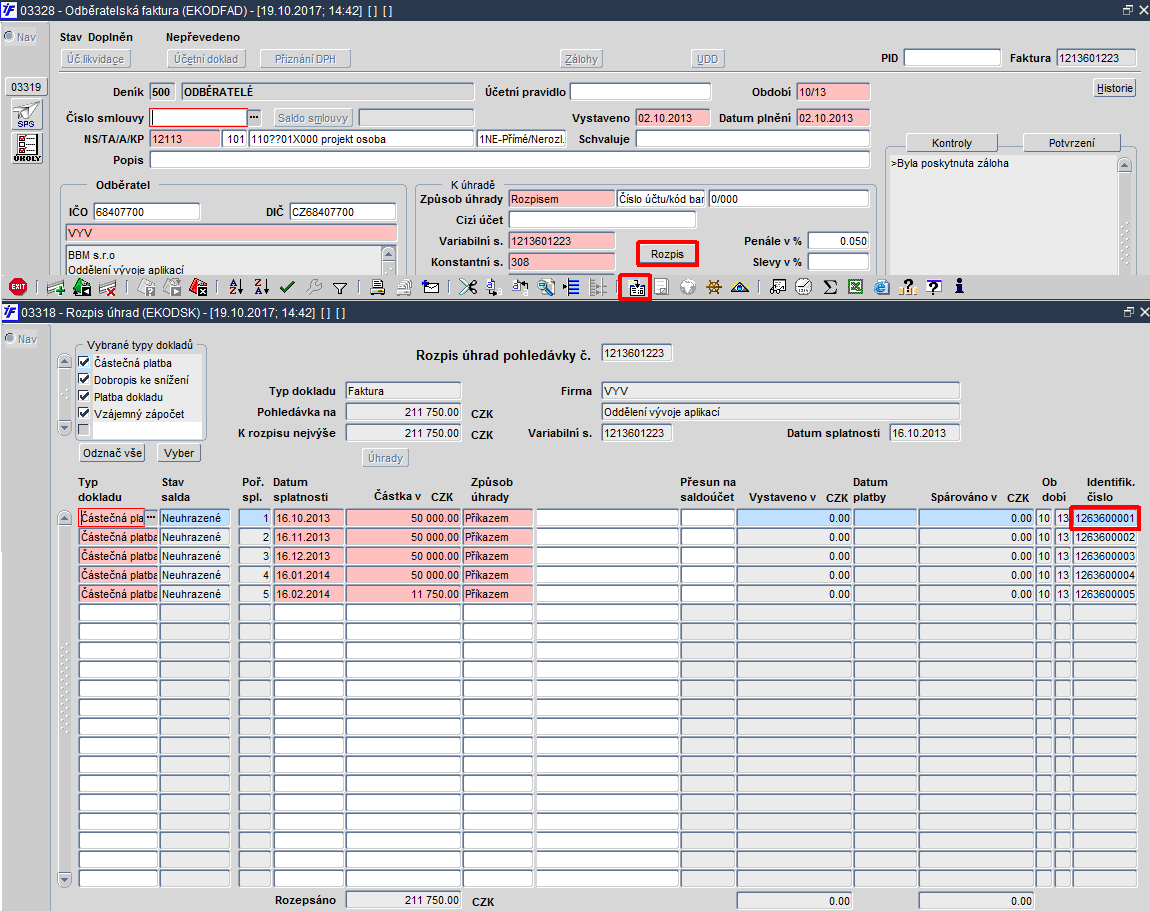Viewport: 1150px width, 911px height.
Task: Switch to the Kontroly tab
Action: point(952,143)
